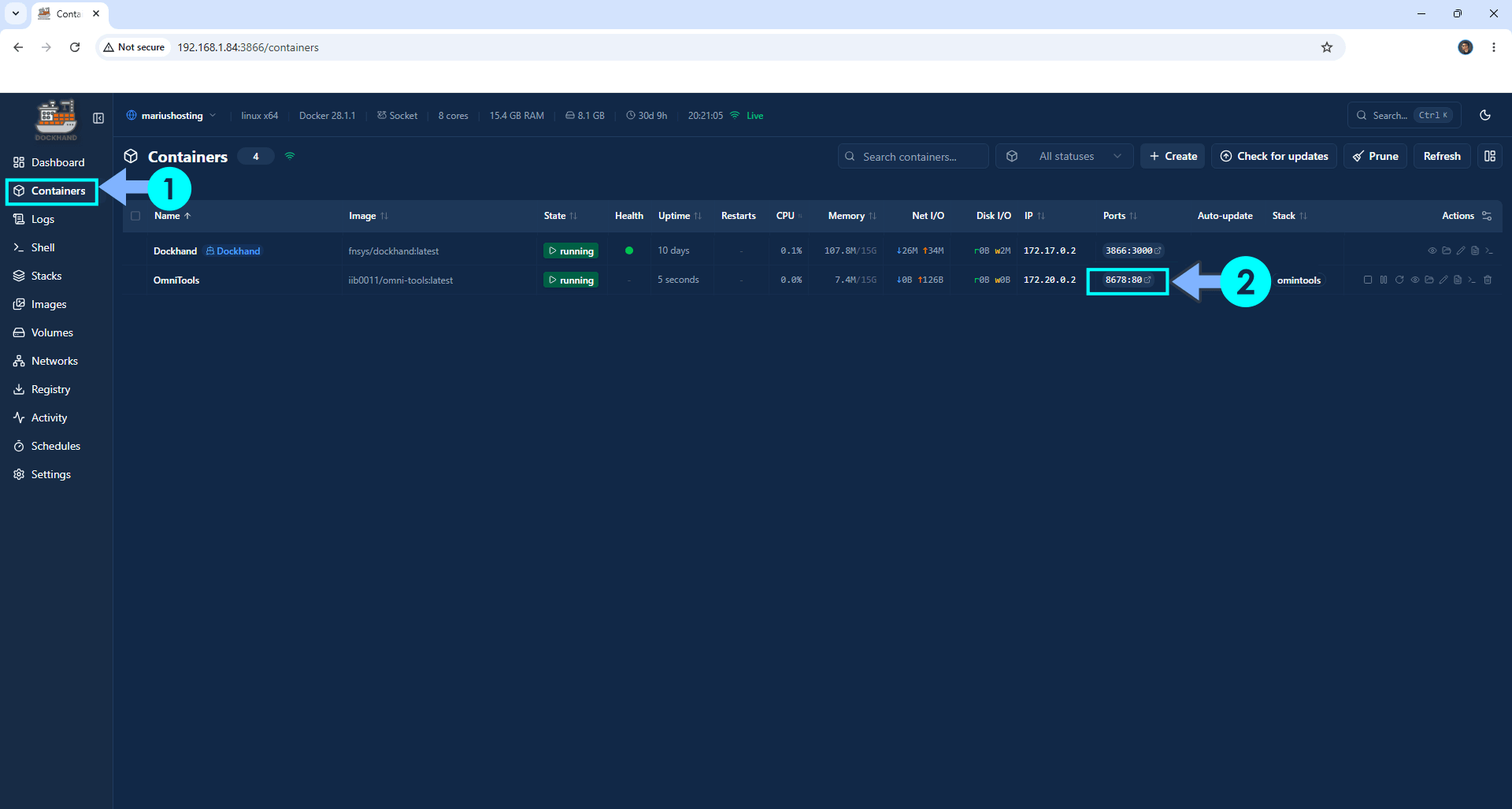Viewport: 1512px width, 809px height.
Task: Tick the select-all containers checkbox
Action: tap(135, 216)
